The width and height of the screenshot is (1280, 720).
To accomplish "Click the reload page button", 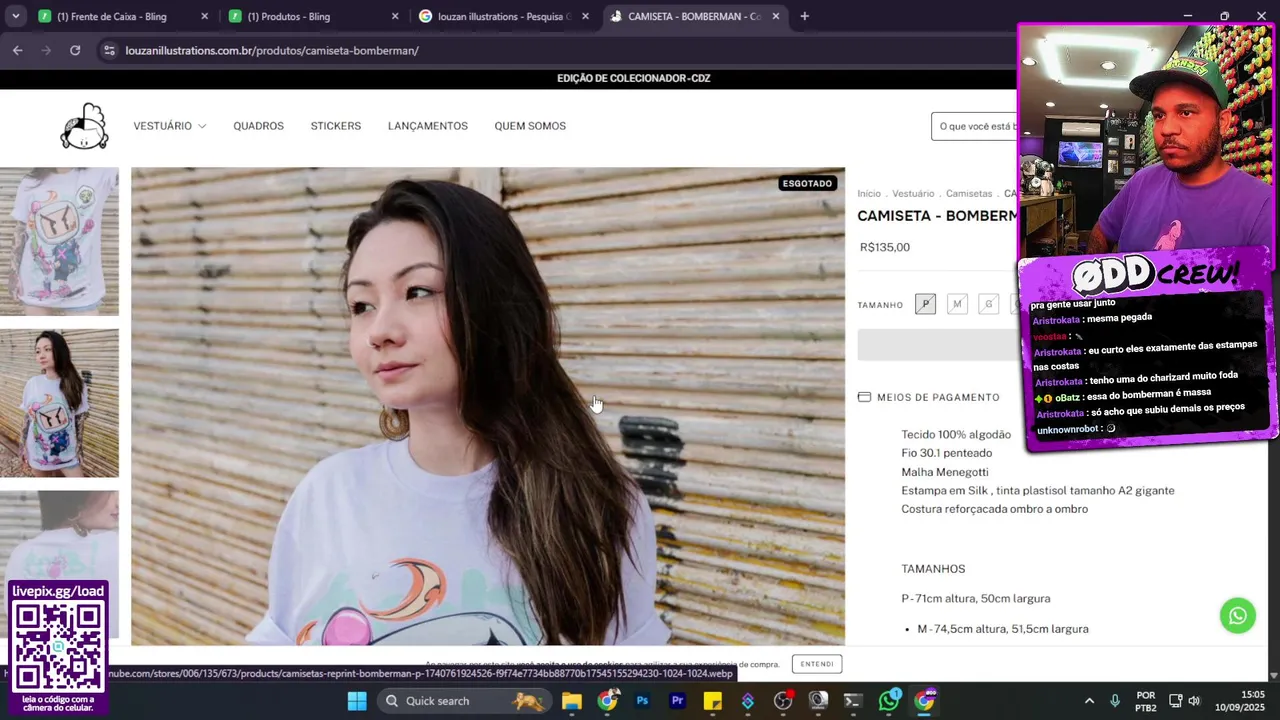I will tap(75, 50).
